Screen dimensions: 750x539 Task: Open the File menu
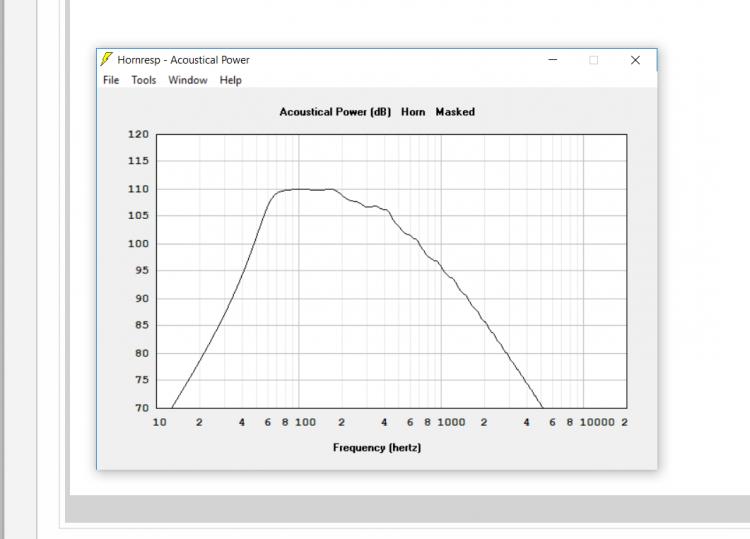coord(111,80)
